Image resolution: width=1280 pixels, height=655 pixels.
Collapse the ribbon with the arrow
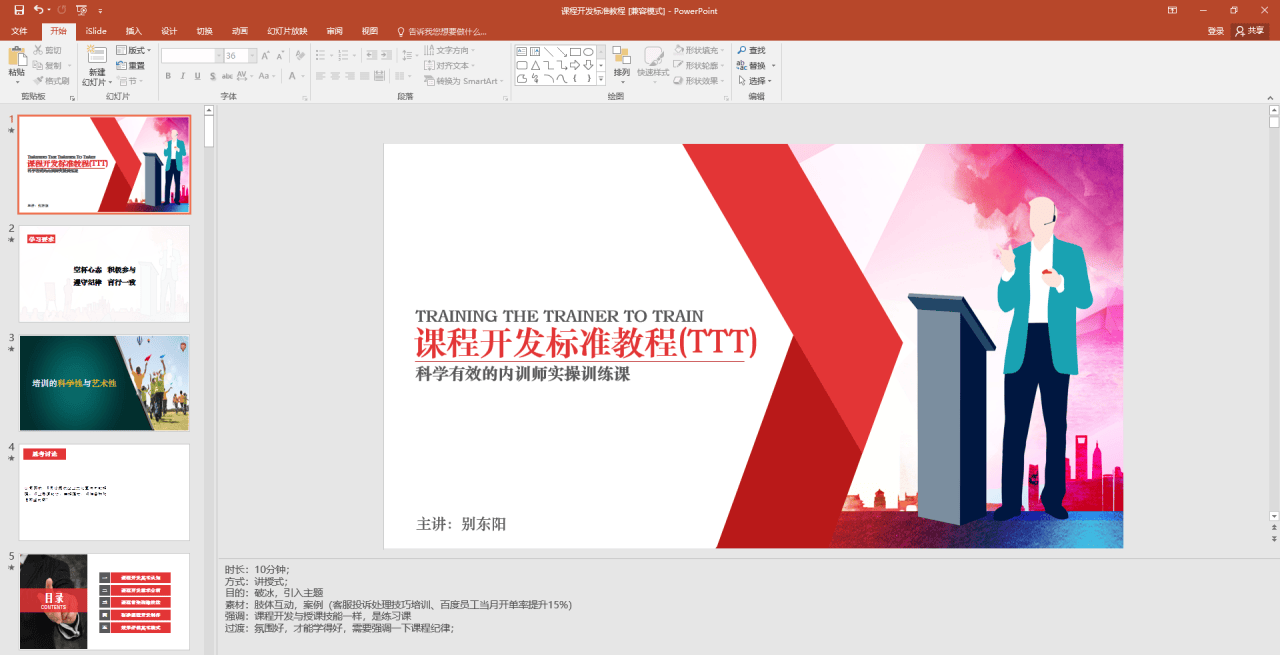1272,97
